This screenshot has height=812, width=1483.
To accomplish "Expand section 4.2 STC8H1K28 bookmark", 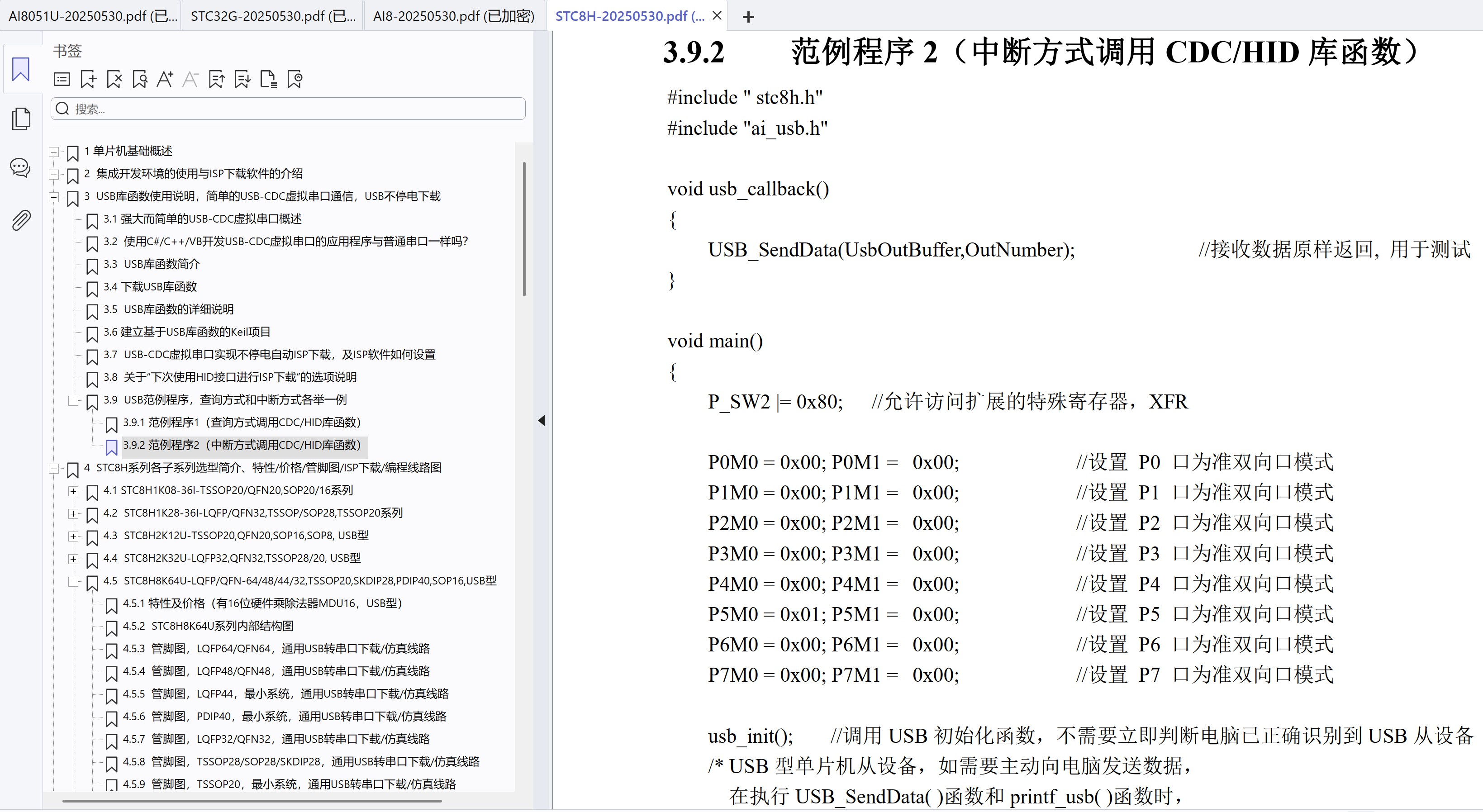I will [73, 513].
